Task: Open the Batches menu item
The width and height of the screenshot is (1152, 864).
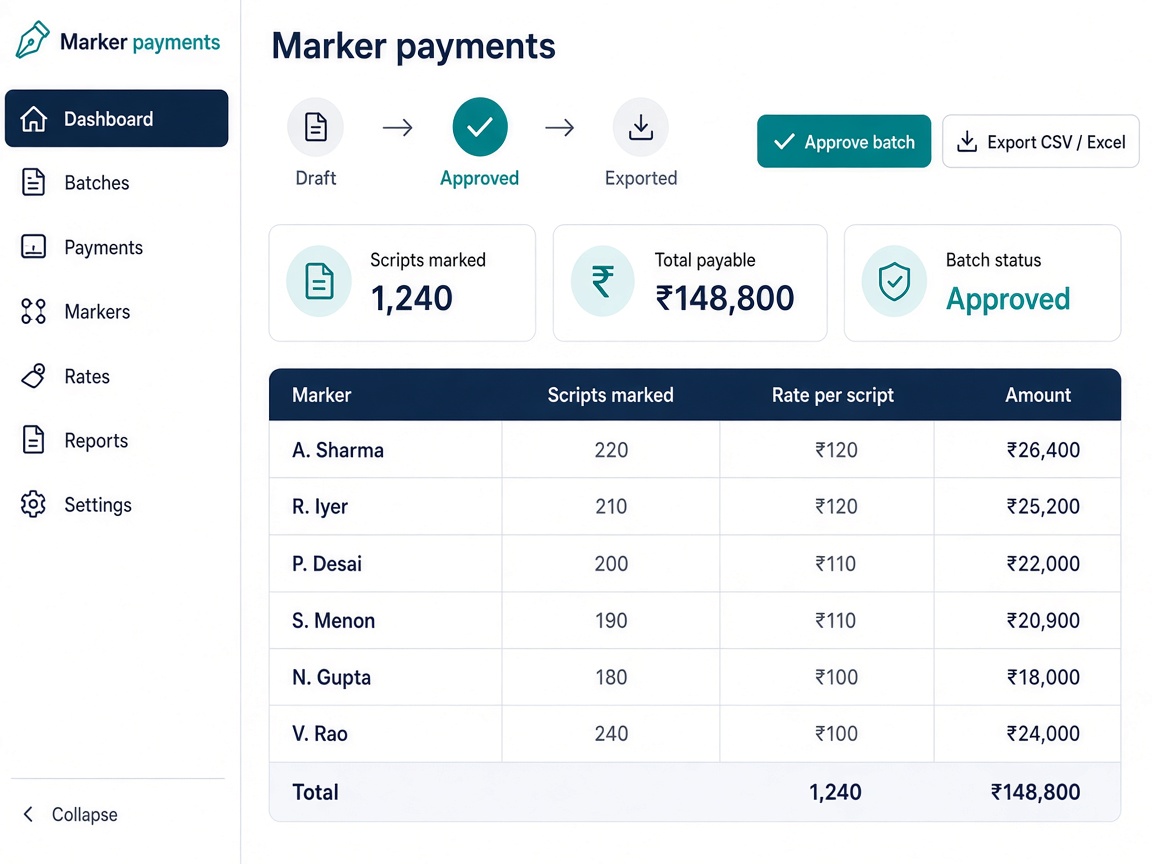Action: click(x=117, y=182)
